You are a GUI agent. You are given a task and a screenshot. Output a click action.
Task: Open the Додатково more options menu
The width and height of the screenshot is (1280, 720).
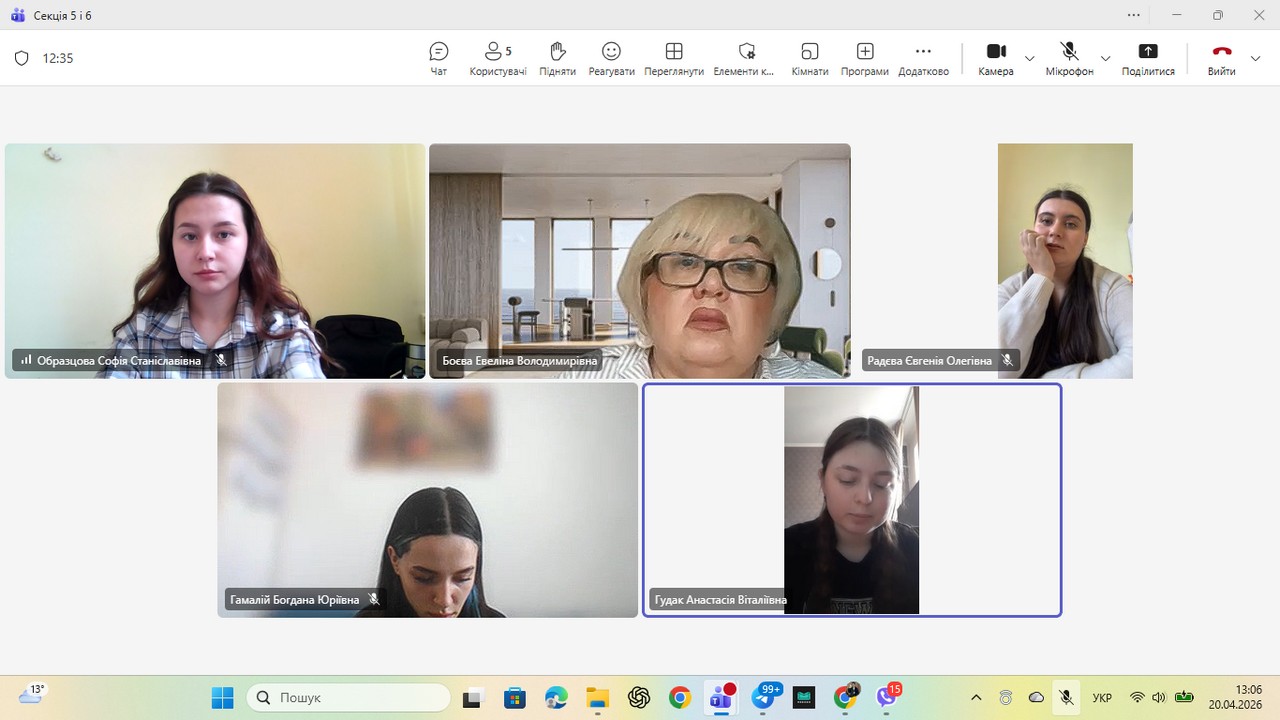[923, 58]
